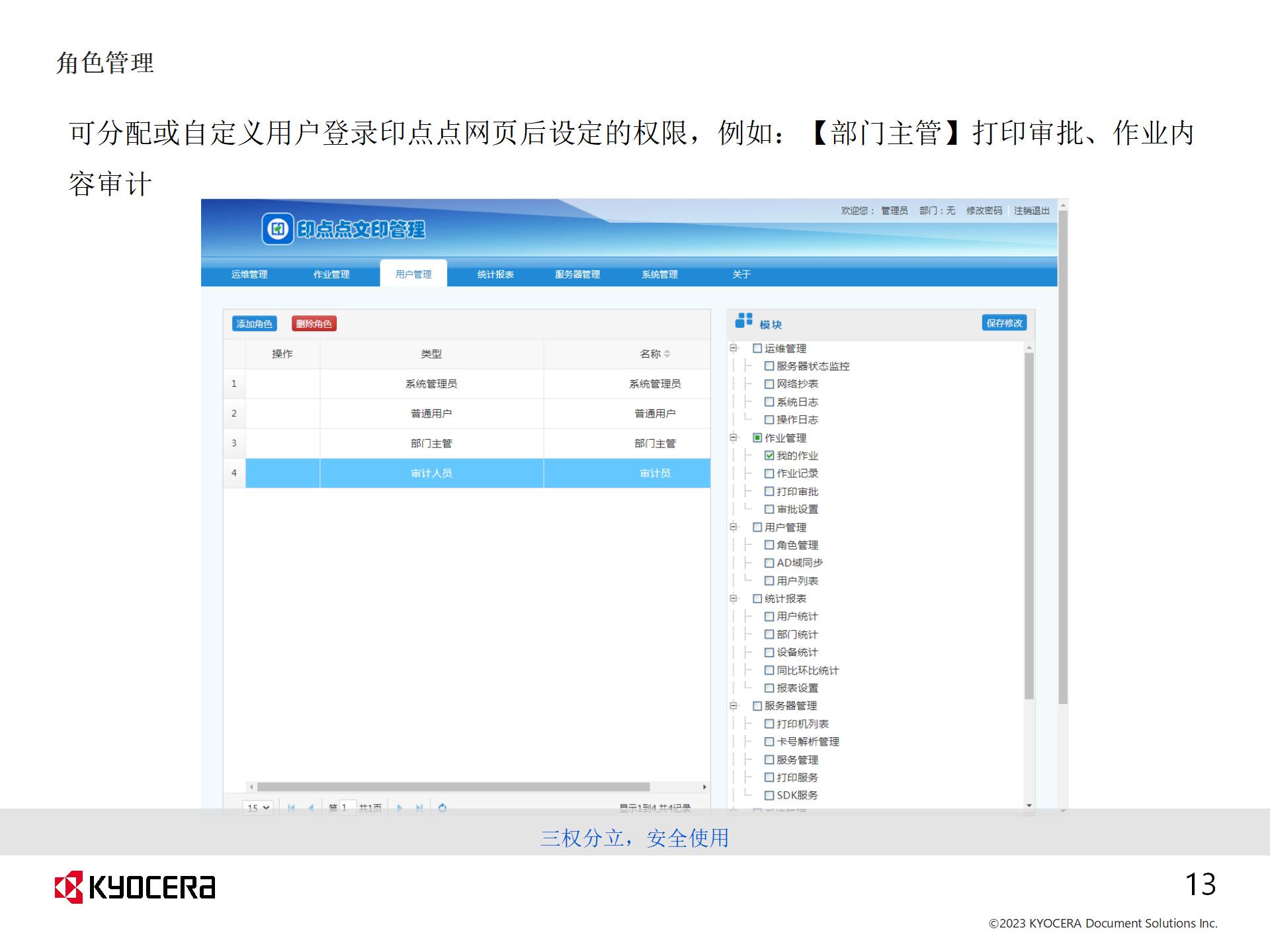Collapse the 运维管理 tree node
Screen dimensions: 1270x952
pyautogui.click(x=734, y=348)
